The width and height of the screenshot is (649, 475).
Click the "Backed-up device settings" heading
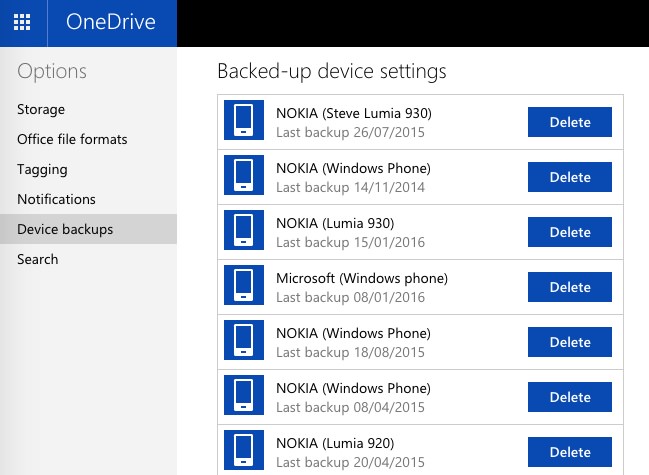click(332, 71)
